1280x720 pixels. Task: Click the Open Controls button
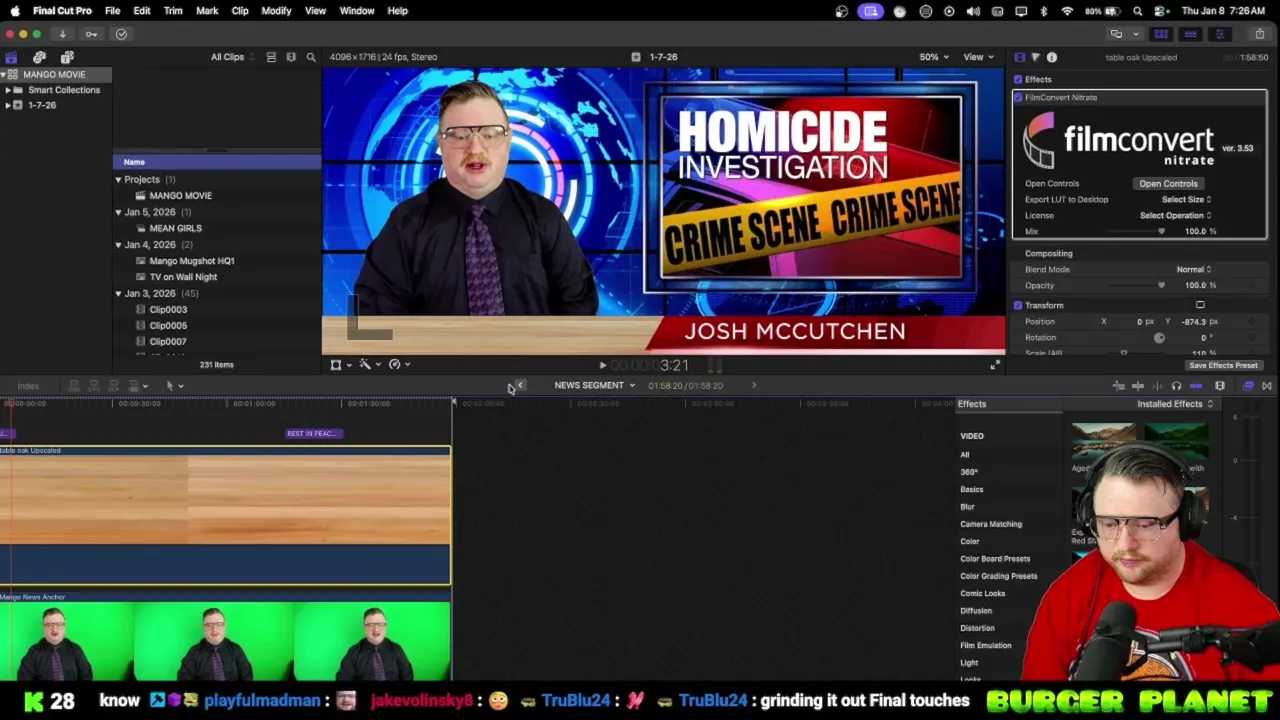[x=1168, y=184]
